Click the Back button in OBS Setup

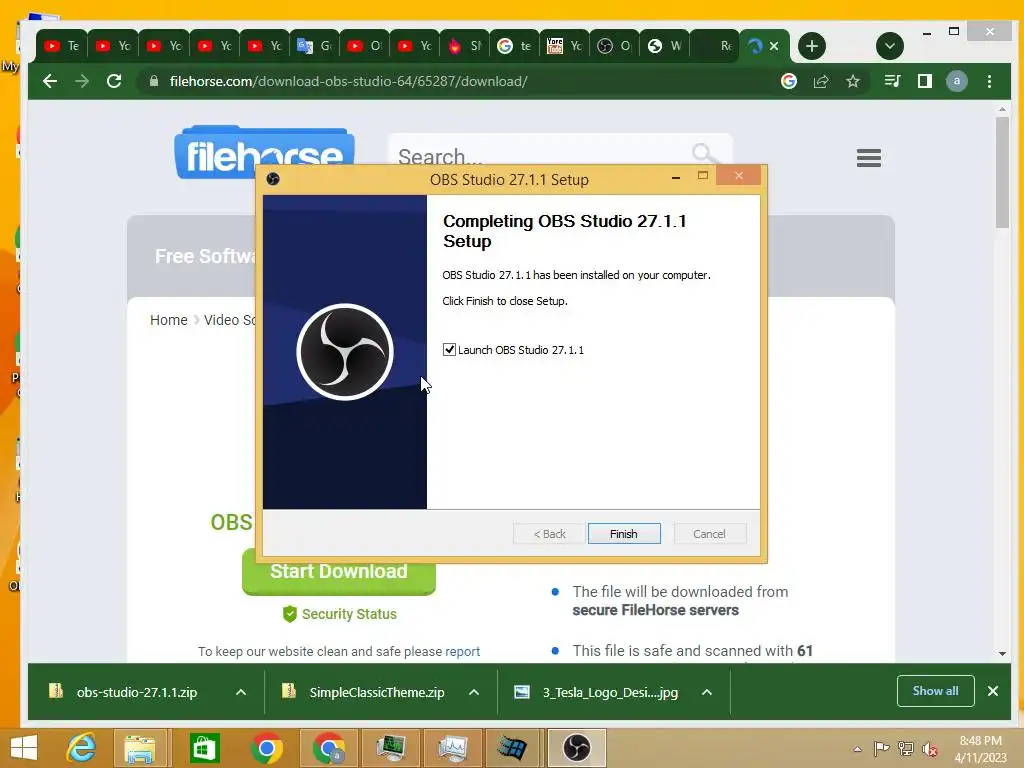pos(549,534)
